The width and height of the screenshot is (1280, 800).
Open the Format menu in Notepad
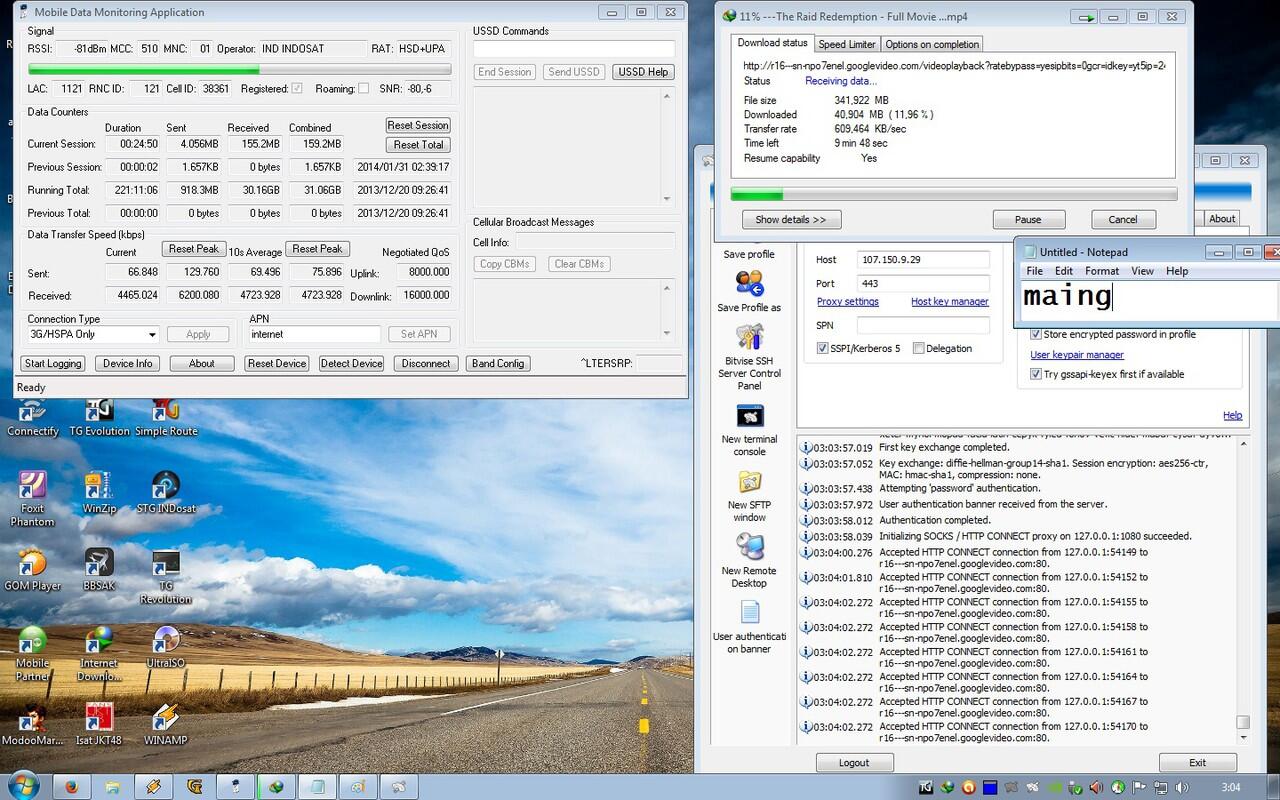[1102, 271]
